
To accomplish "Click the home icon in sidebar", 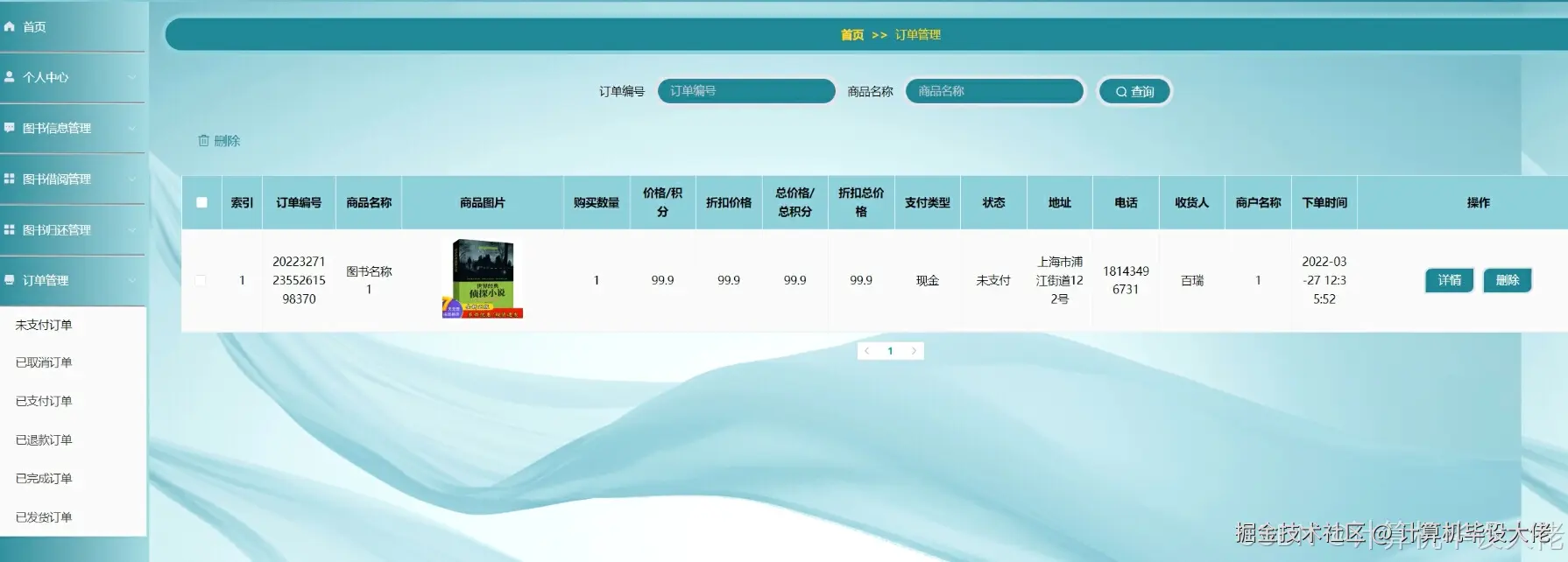I will click(x=10, y=26).
